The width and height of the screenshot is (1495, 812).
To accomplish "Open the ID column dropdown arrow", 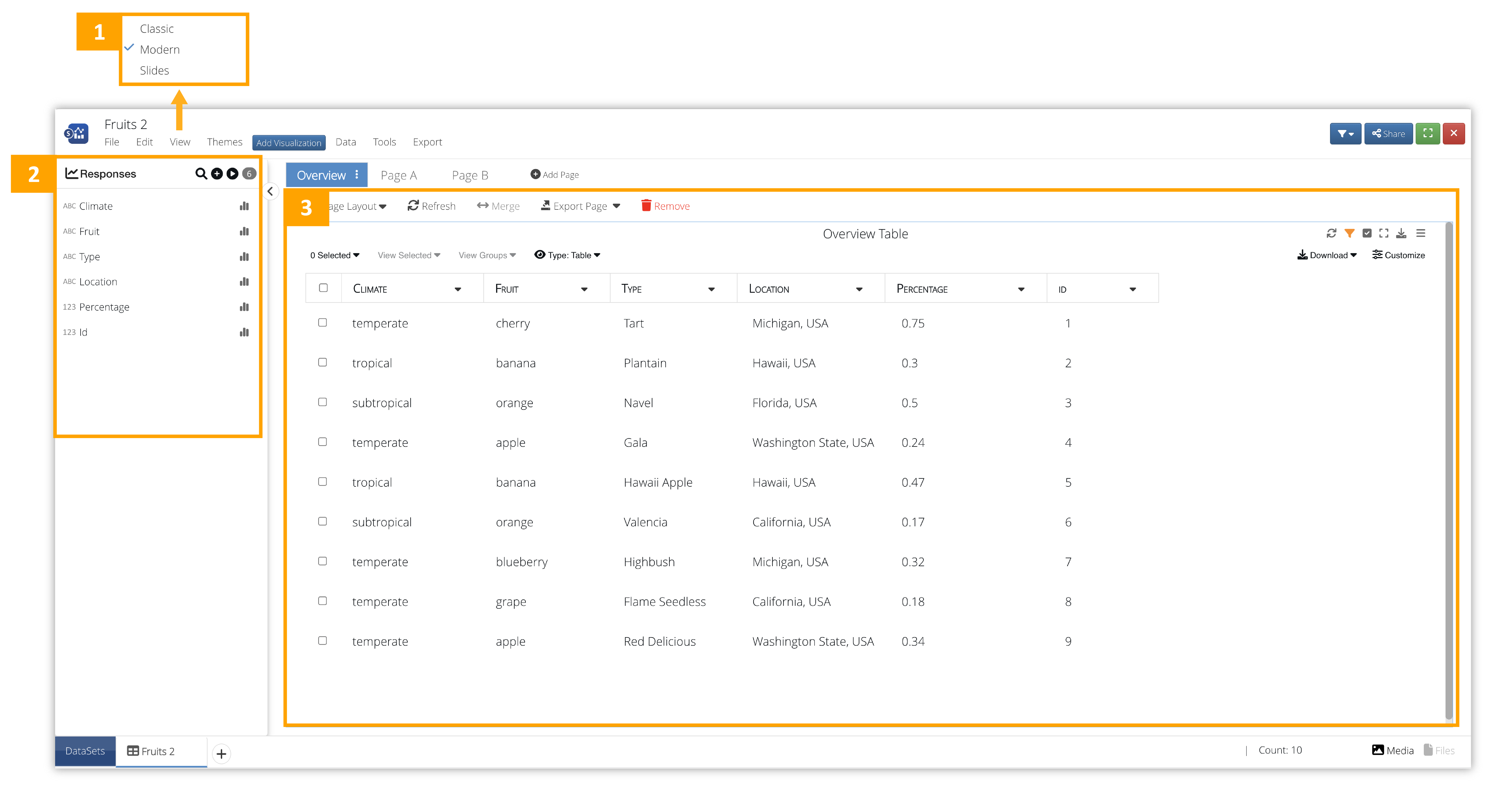I will point(1133,289).
